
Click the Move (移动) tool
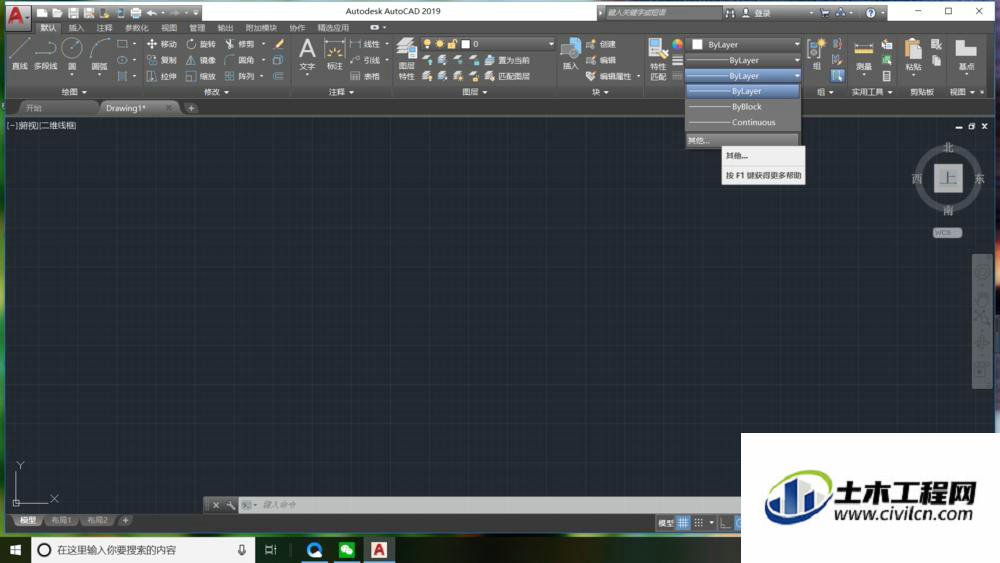click(162, 44)
